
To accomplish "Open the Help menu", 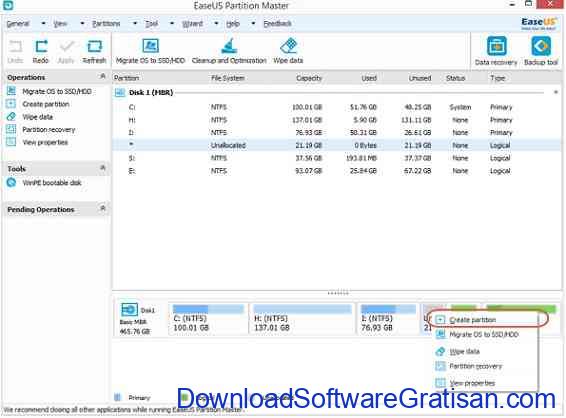I will tap(233, 24).
